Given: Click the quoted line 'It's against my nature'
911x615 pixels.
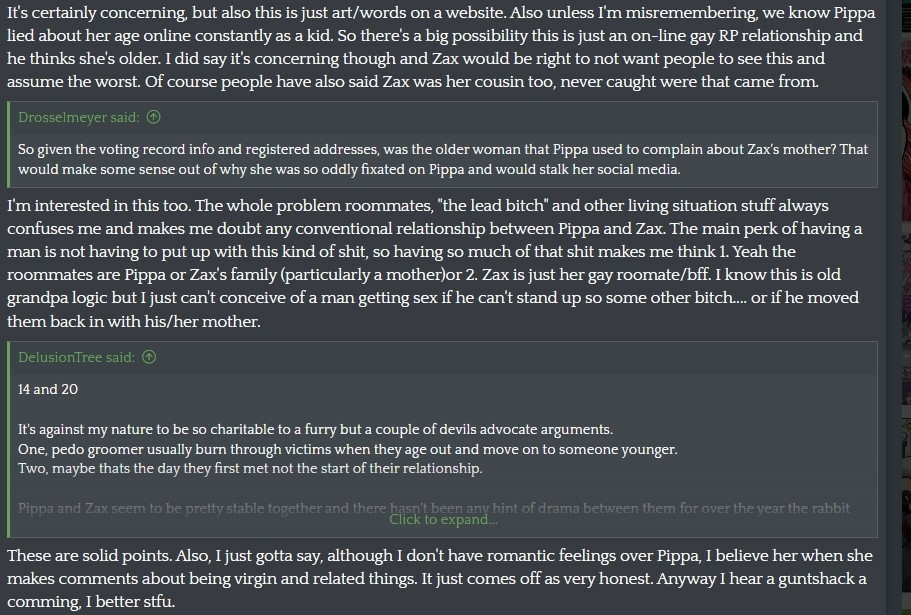Looking at the screenshot, I should [315, 429].
